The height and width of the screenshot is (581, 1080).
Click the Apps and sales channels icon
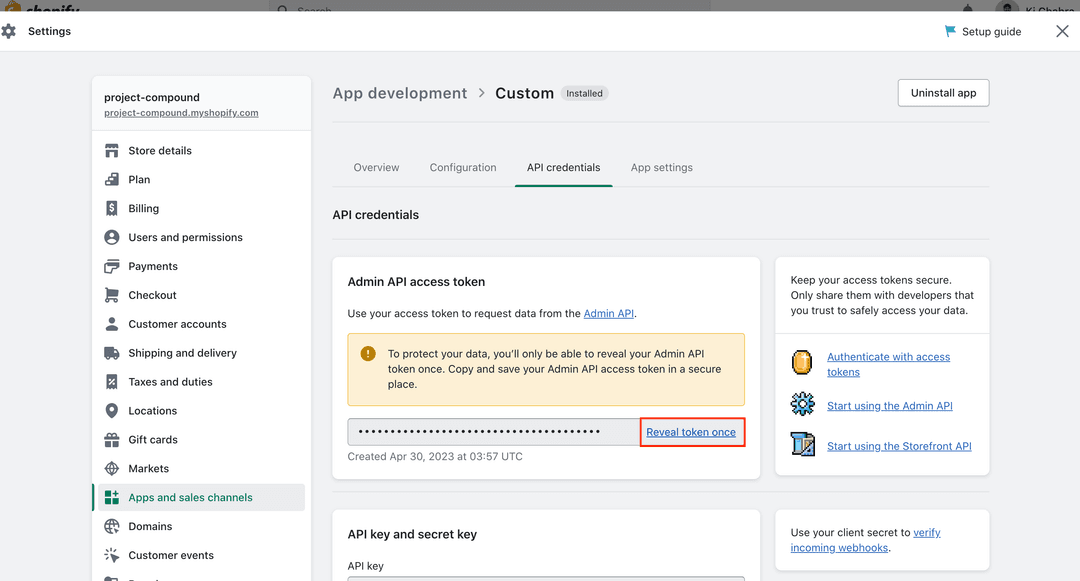tap(112, 498)
